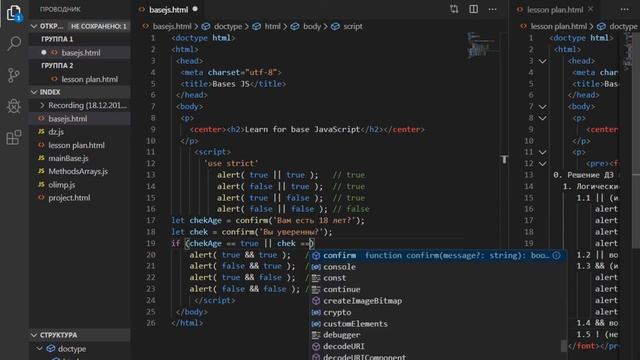Split the editor to the right
Image resolution: width=640 pixels, height=360 pixels.
[x=473, y=9]
